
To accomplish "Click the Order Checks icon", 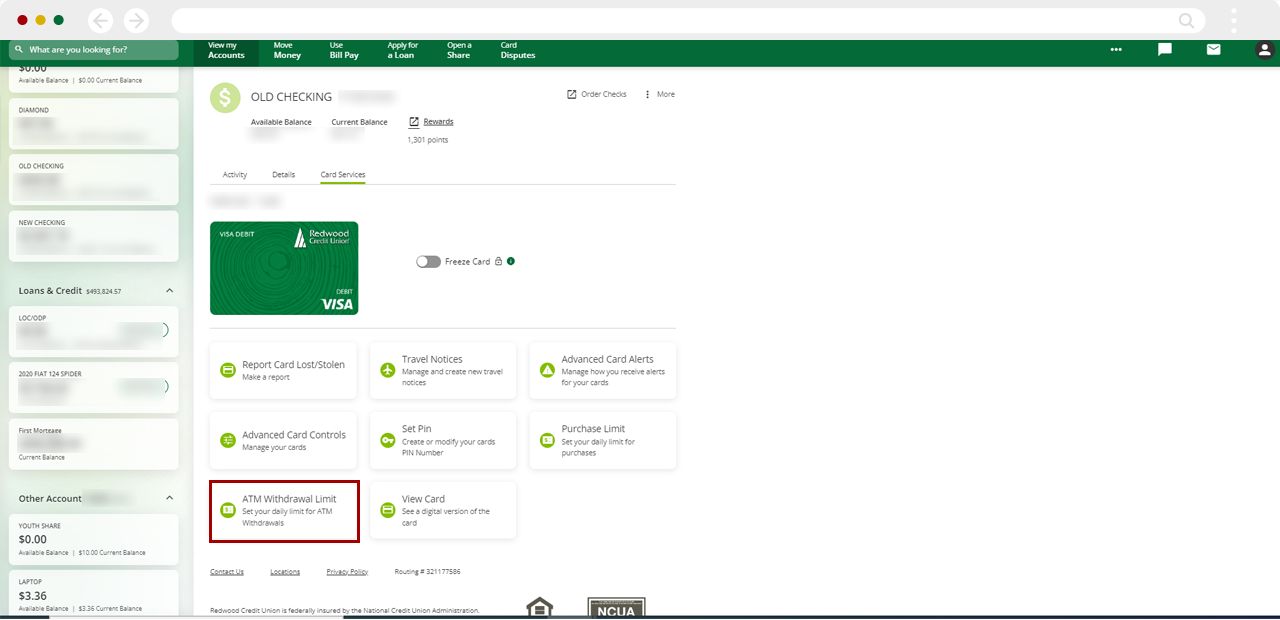I will (572, 94).
